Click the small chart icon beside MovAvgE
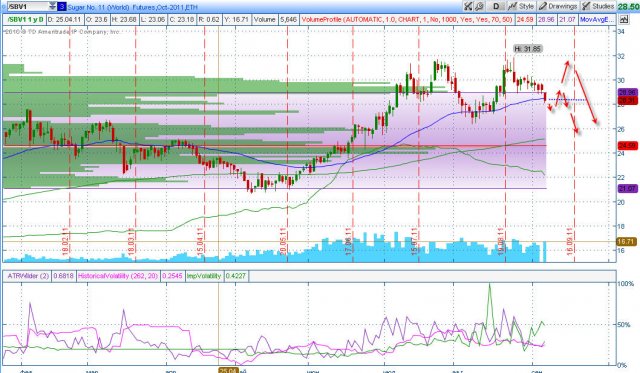Viewport: 640px width, 373px height. coord(624,19)
